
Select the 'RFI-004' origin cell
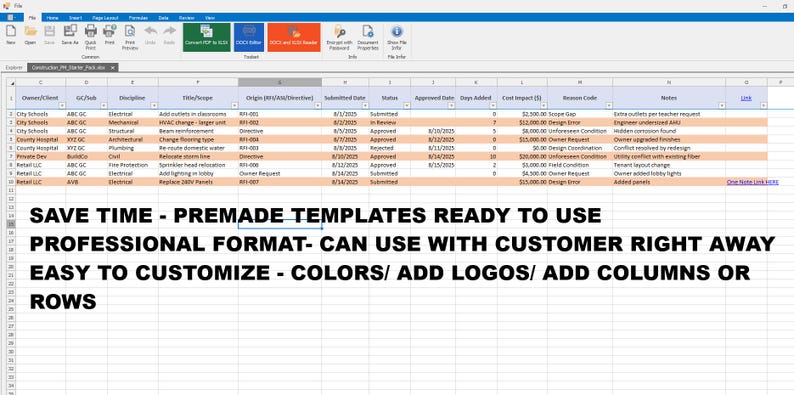280,140
